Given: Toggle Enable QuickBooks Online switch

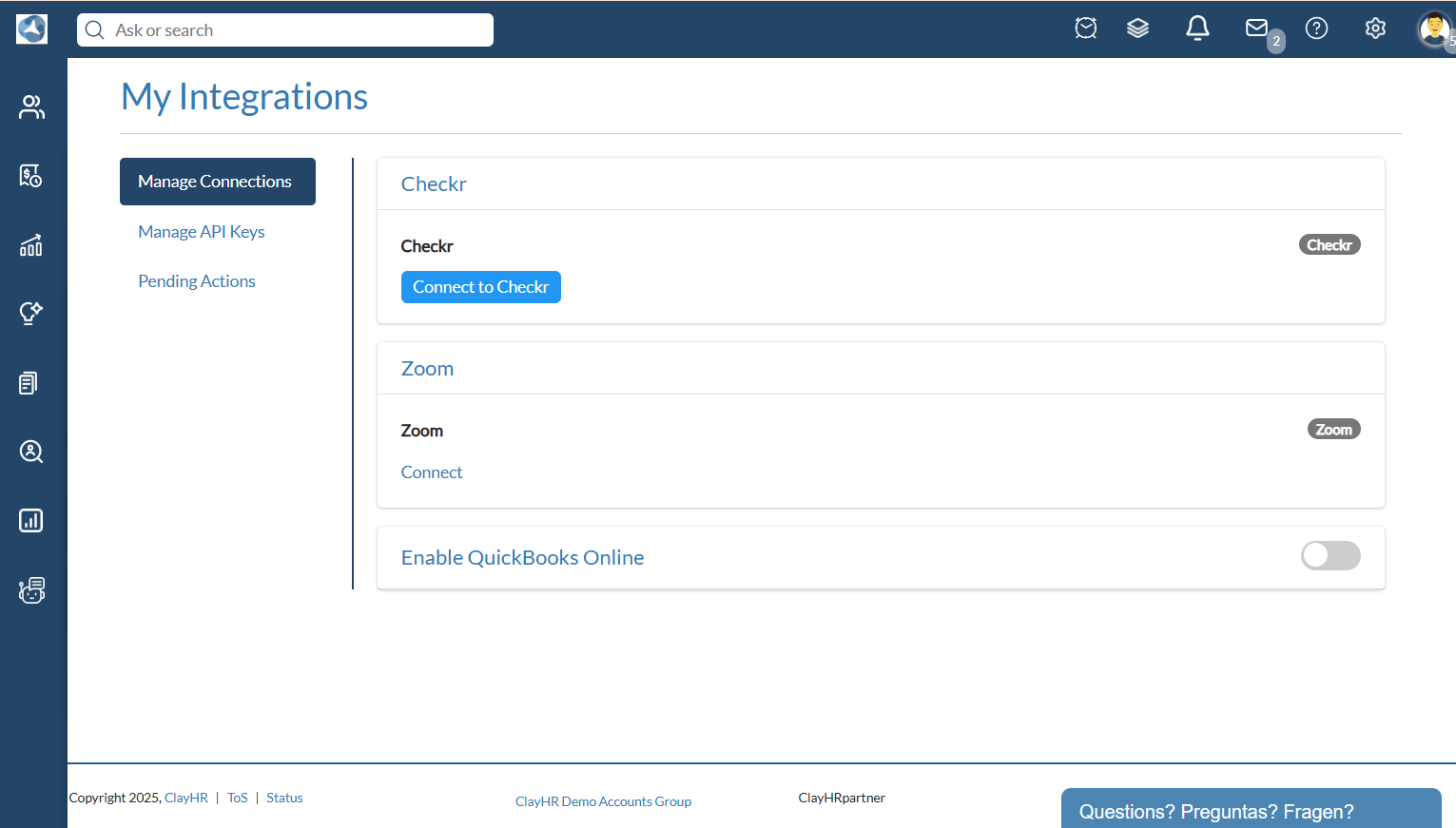Looking at the screenshot, I should [1330, 556].
